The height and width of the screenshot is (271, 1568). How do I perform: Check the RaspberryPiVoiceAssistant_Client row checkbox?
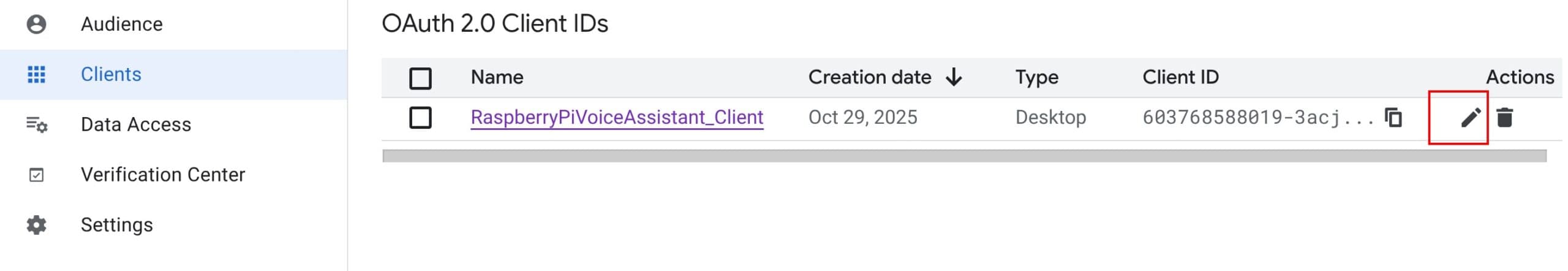pyautogui.click(x=420, y=118)
